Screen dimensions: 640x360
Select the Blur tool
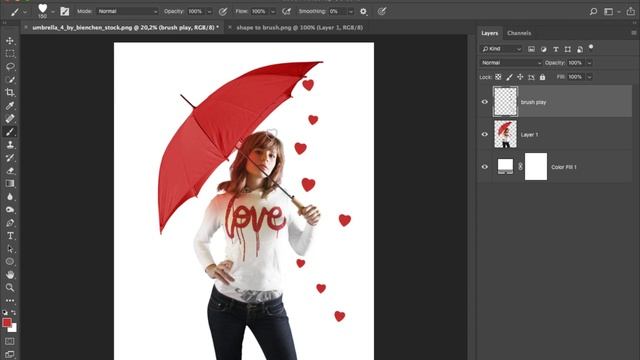(x=10, y=197)
